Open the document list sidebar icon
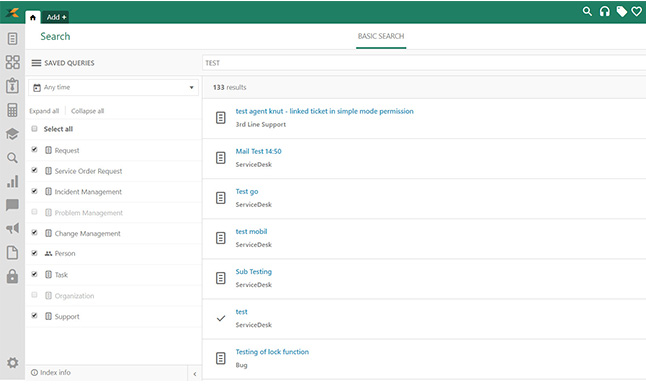Screen dimensions: 646x384 12,39
